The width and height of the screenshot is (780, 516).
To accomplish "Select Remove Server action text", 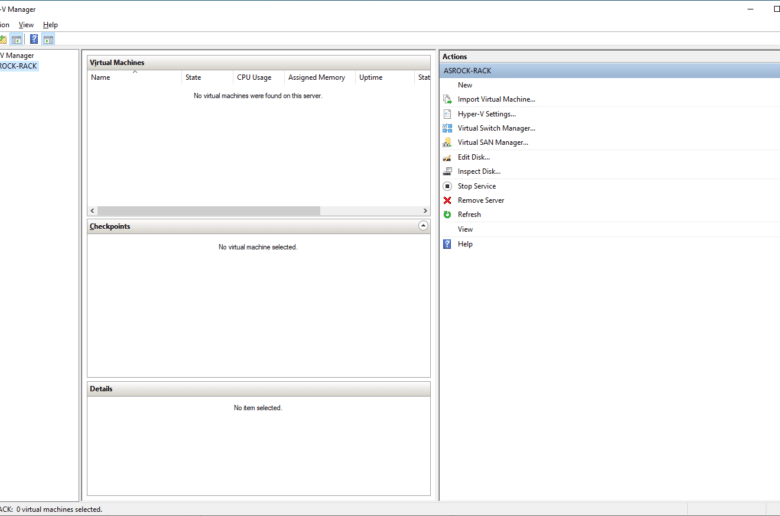I will [x=481, y=201].
